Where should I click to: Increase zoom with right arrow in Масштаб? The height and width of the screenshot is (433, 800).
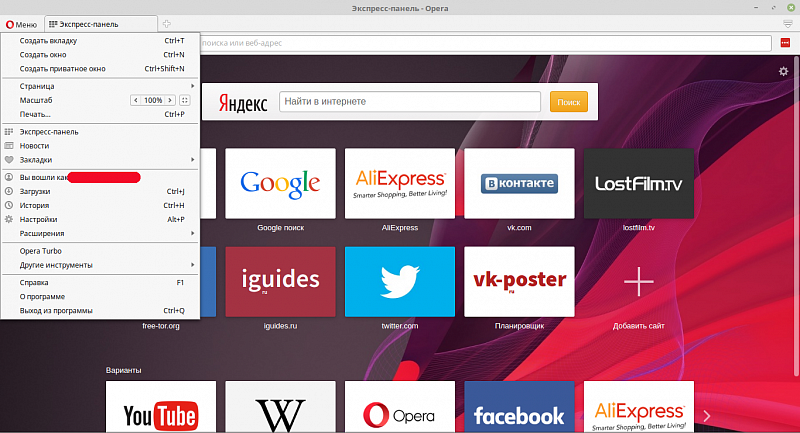click(170, 100)
